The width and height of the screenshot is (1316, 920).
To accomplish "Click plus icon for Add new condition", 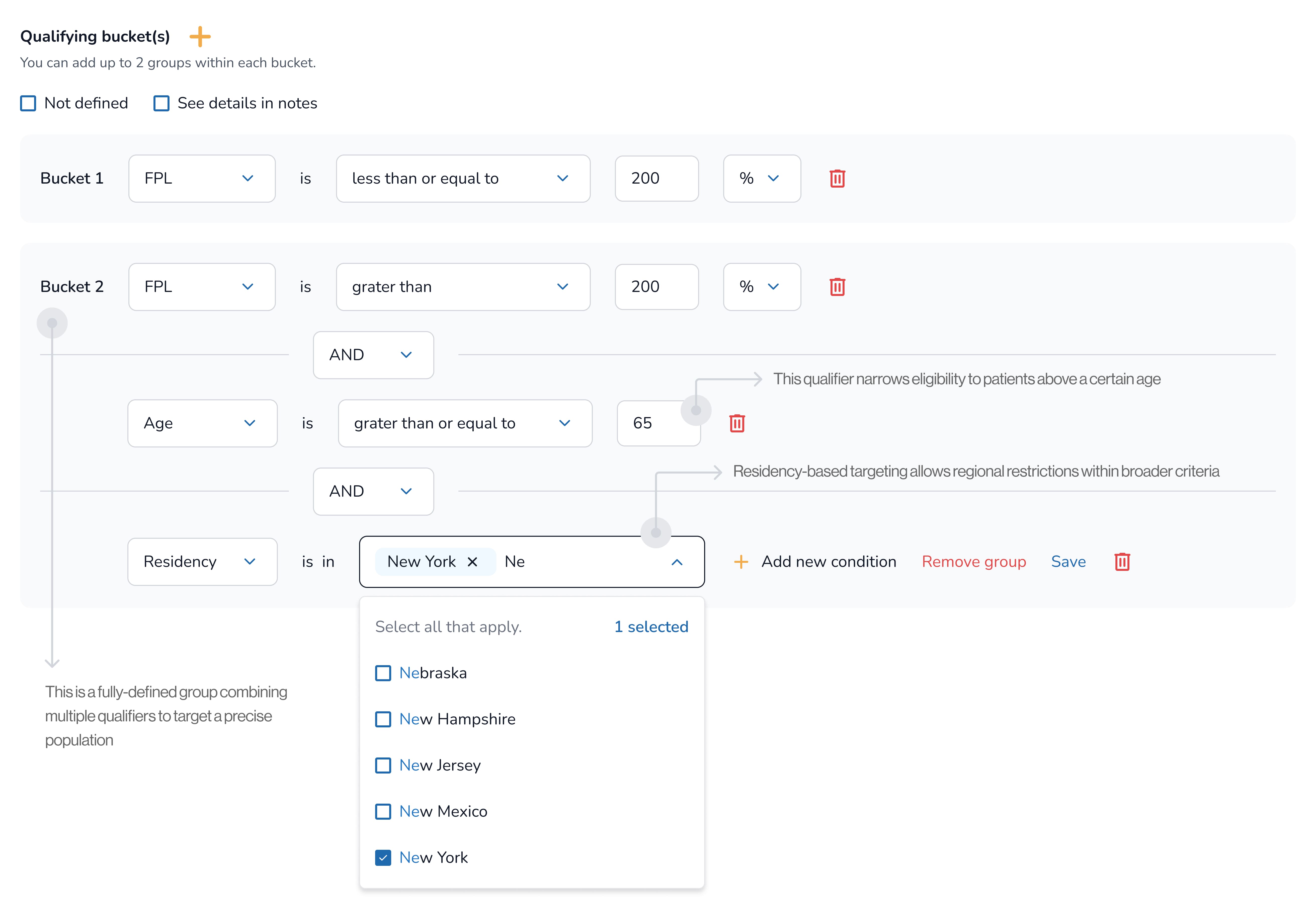I will click(x=741, y=562).
